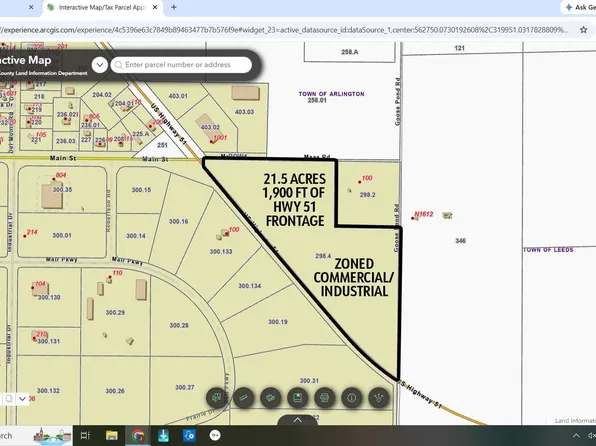
Task: Click parcel label 300.27
Action: 185,387
